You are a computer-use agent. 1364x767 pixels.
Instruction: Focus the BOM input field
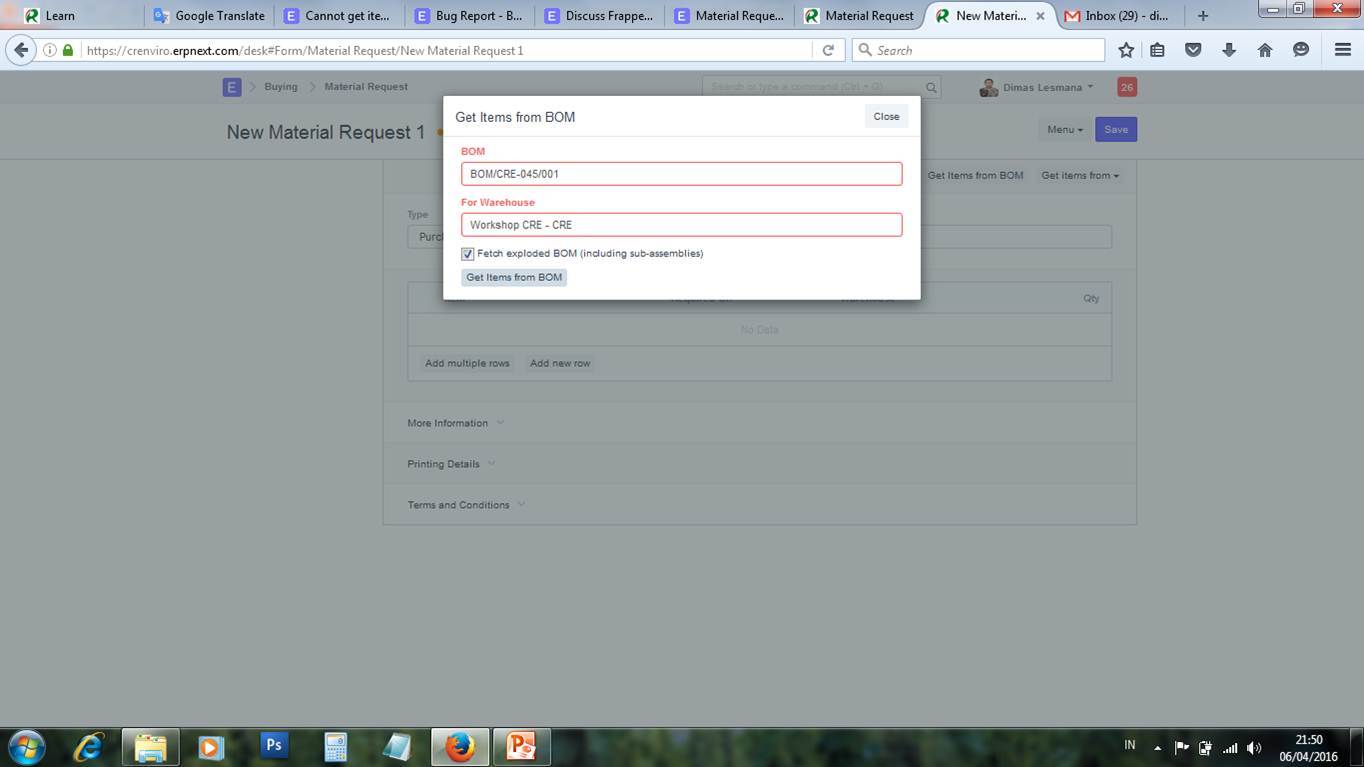681,174
